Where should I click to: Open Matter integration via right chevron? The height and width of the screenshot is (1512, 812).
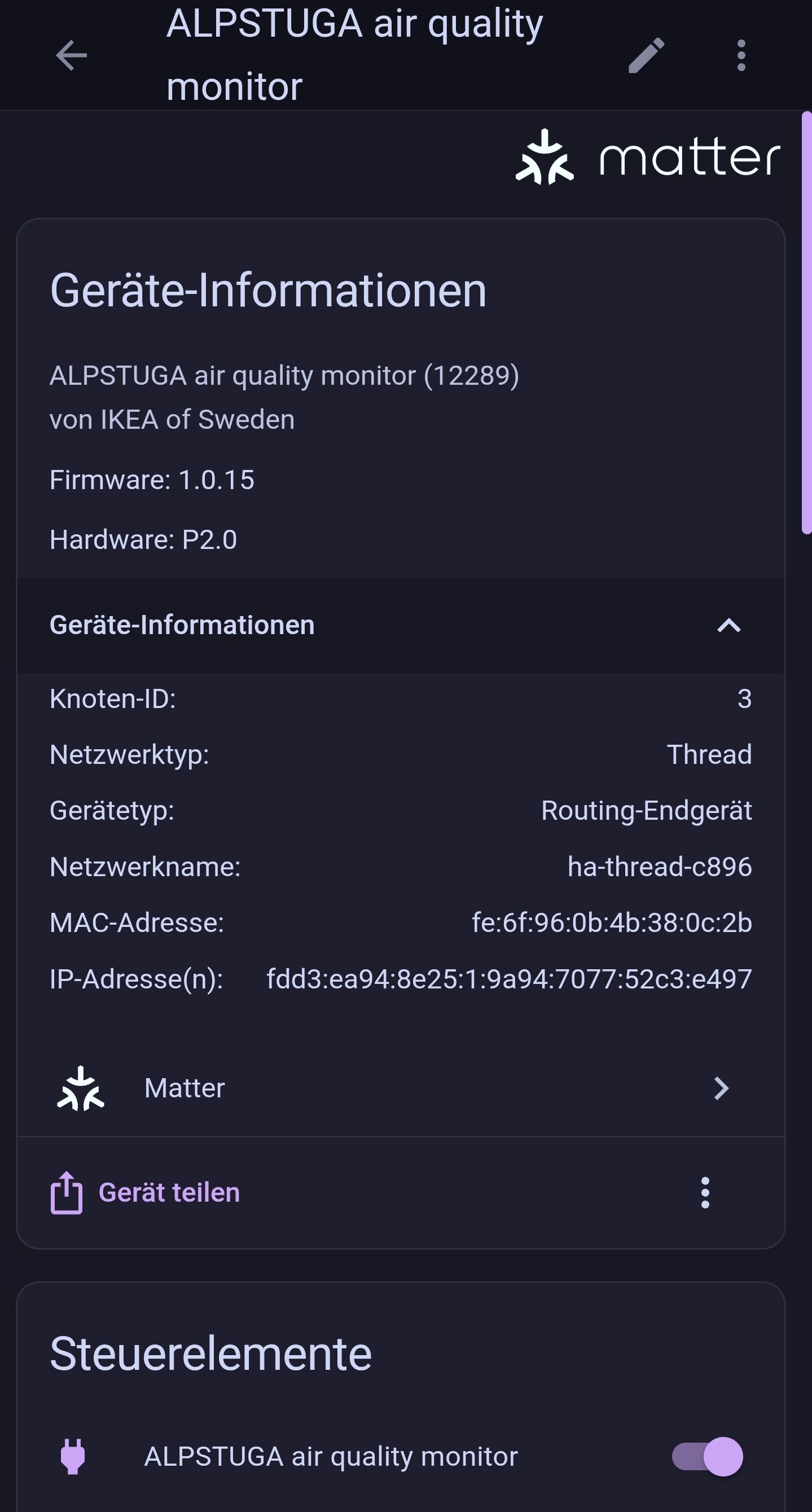[721, 1089]
